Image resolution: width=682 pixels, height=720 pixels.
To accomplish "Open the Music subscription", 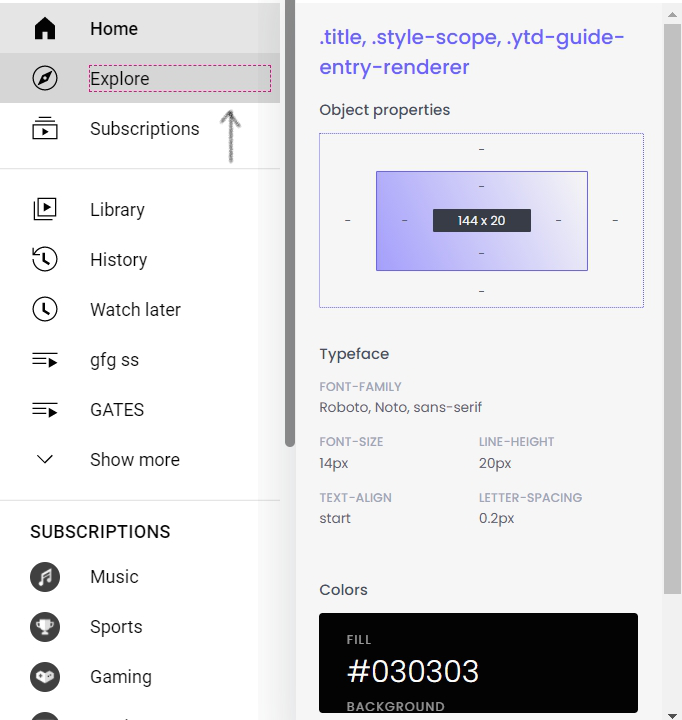I will (x=140, y=577).
